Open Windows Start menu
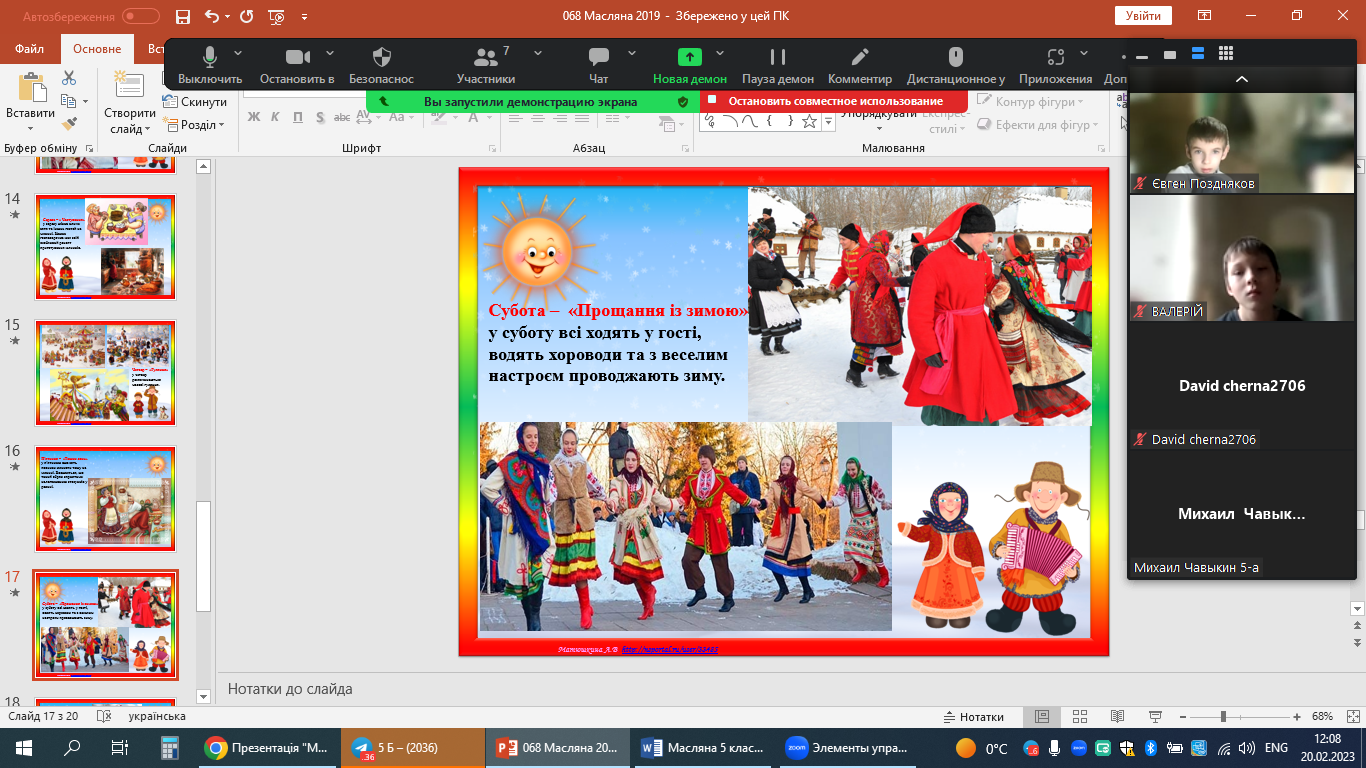This screenshot has width=1366, height=768. click(24, 747)
